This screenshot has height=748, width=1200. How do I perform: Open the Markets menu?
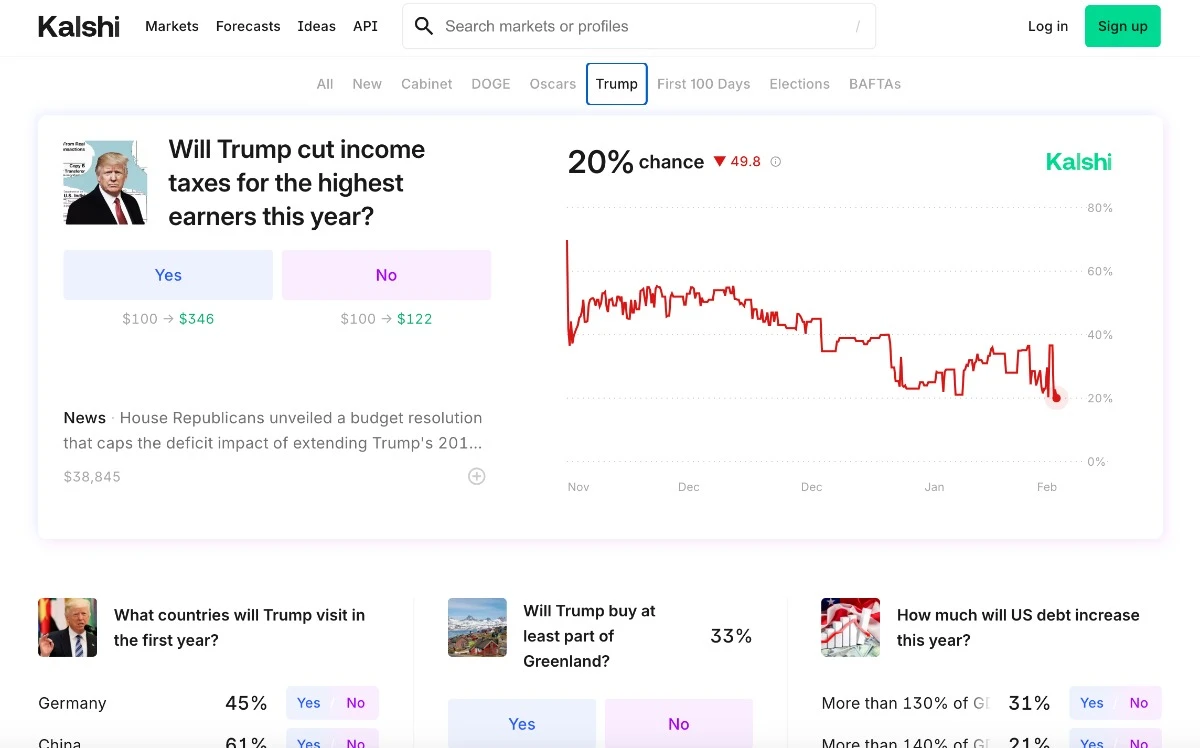pos(172,26)
